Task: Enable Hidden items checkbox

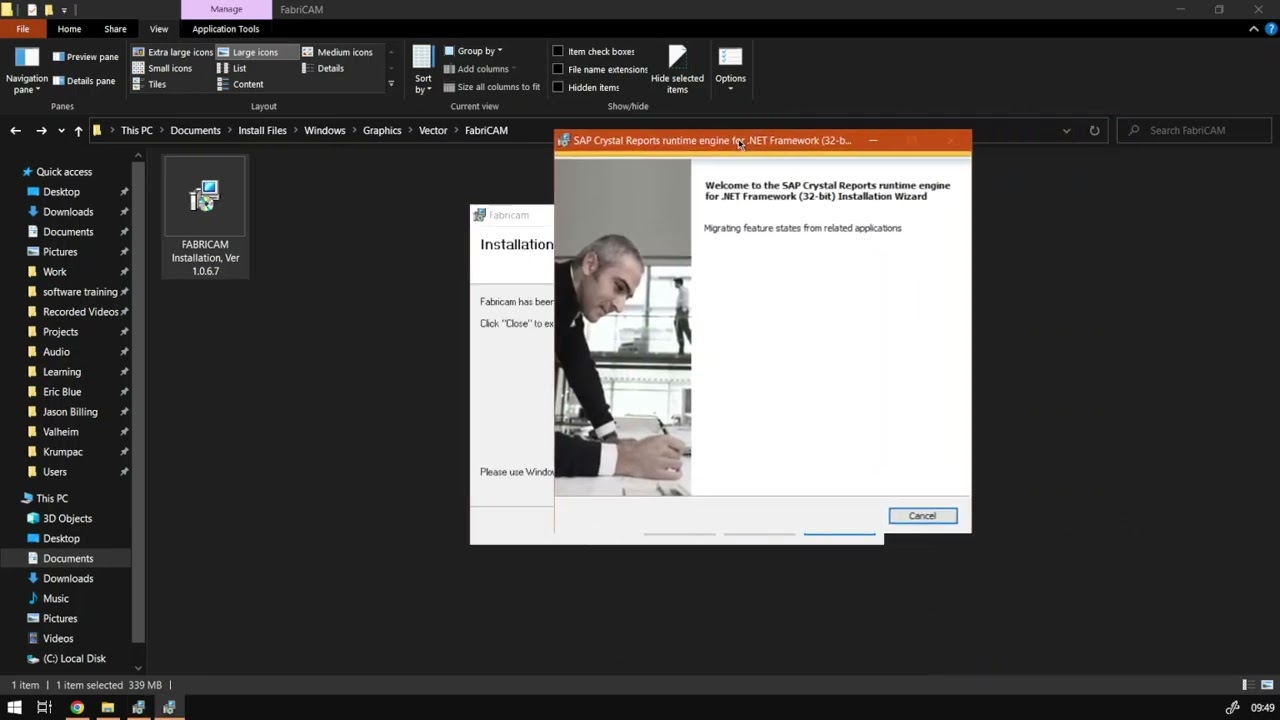Action: [558, 87]
